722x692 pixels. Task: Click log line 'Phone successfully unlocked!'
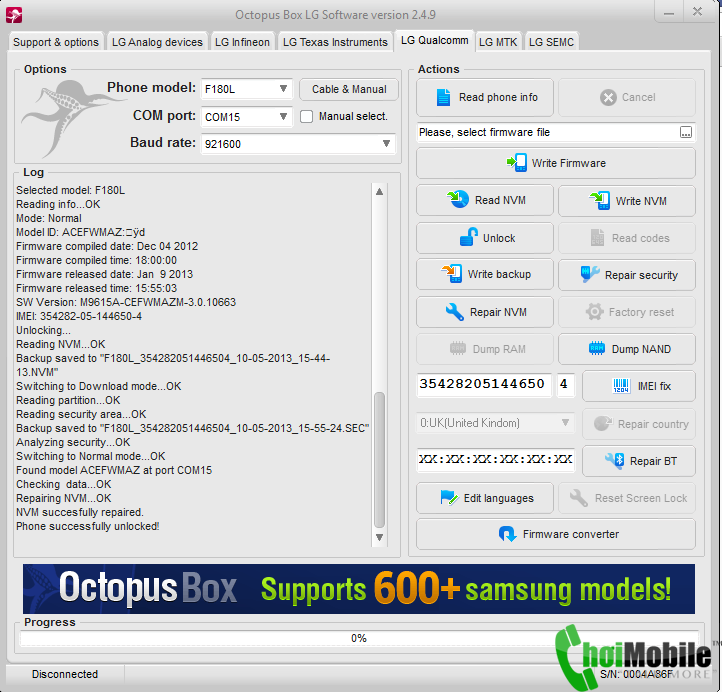(88, 526)
